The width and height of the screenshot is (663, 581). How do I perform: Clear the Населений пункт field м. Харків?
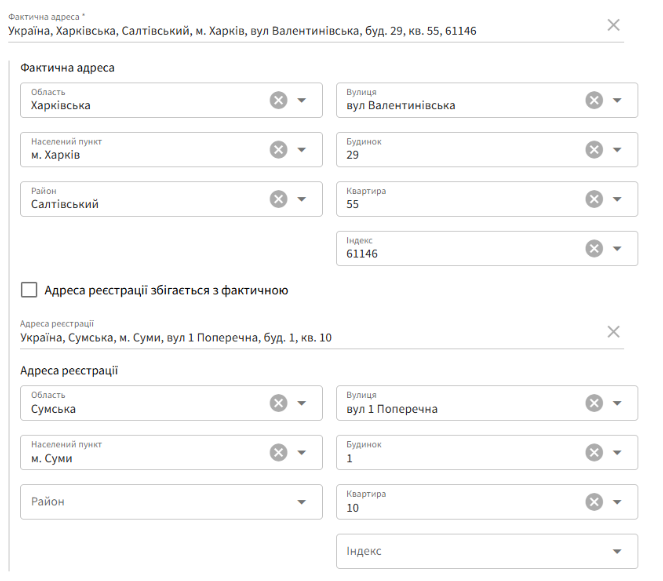tap(278, 150)
